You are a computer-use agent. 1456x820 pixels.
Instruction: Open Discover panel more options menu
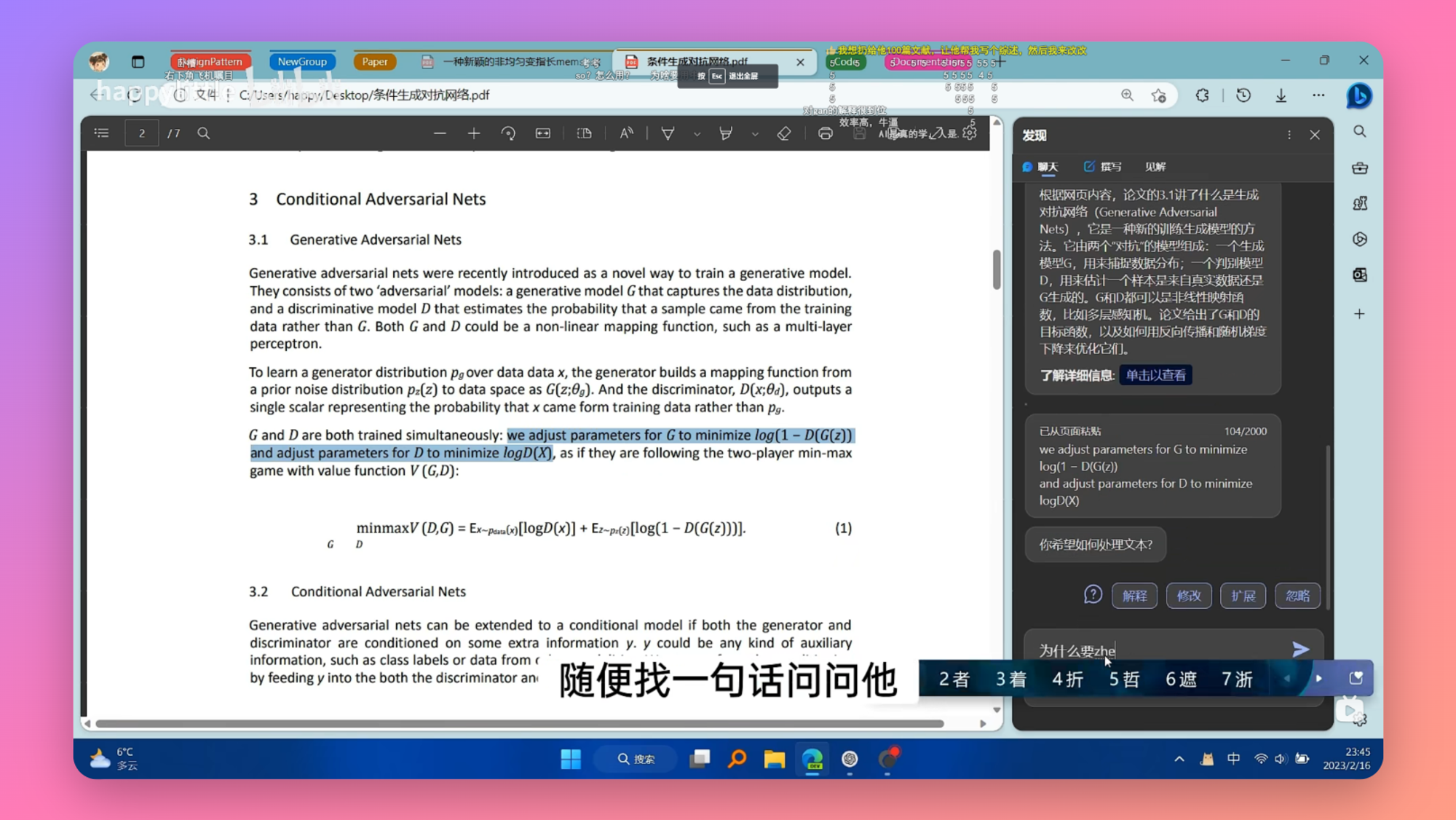[1289, 135]
